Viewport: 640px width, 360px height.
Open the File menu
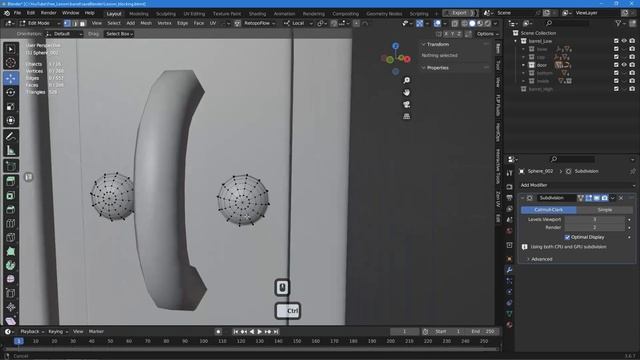click(17, 13)
